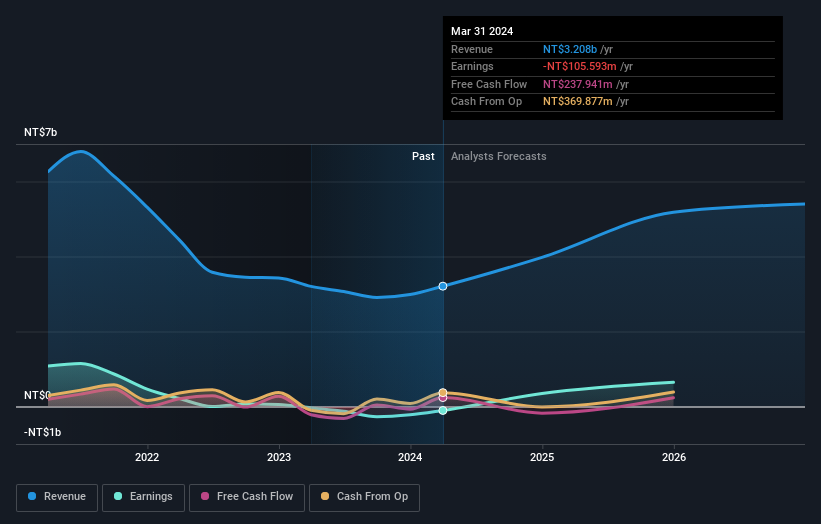The image size is (821, 524).
Task: Toggle the Free Cash Flow legend button
Action: [247, 497]
